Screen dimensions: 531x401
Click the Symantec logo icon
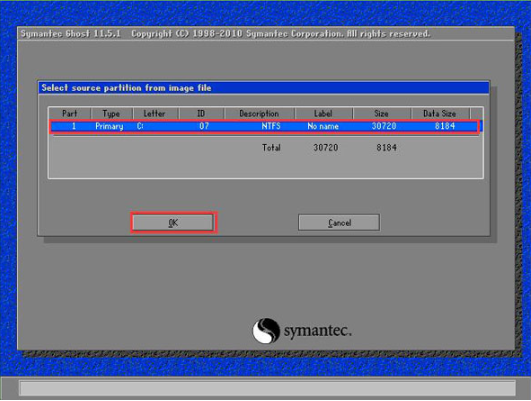pos(266,331)
